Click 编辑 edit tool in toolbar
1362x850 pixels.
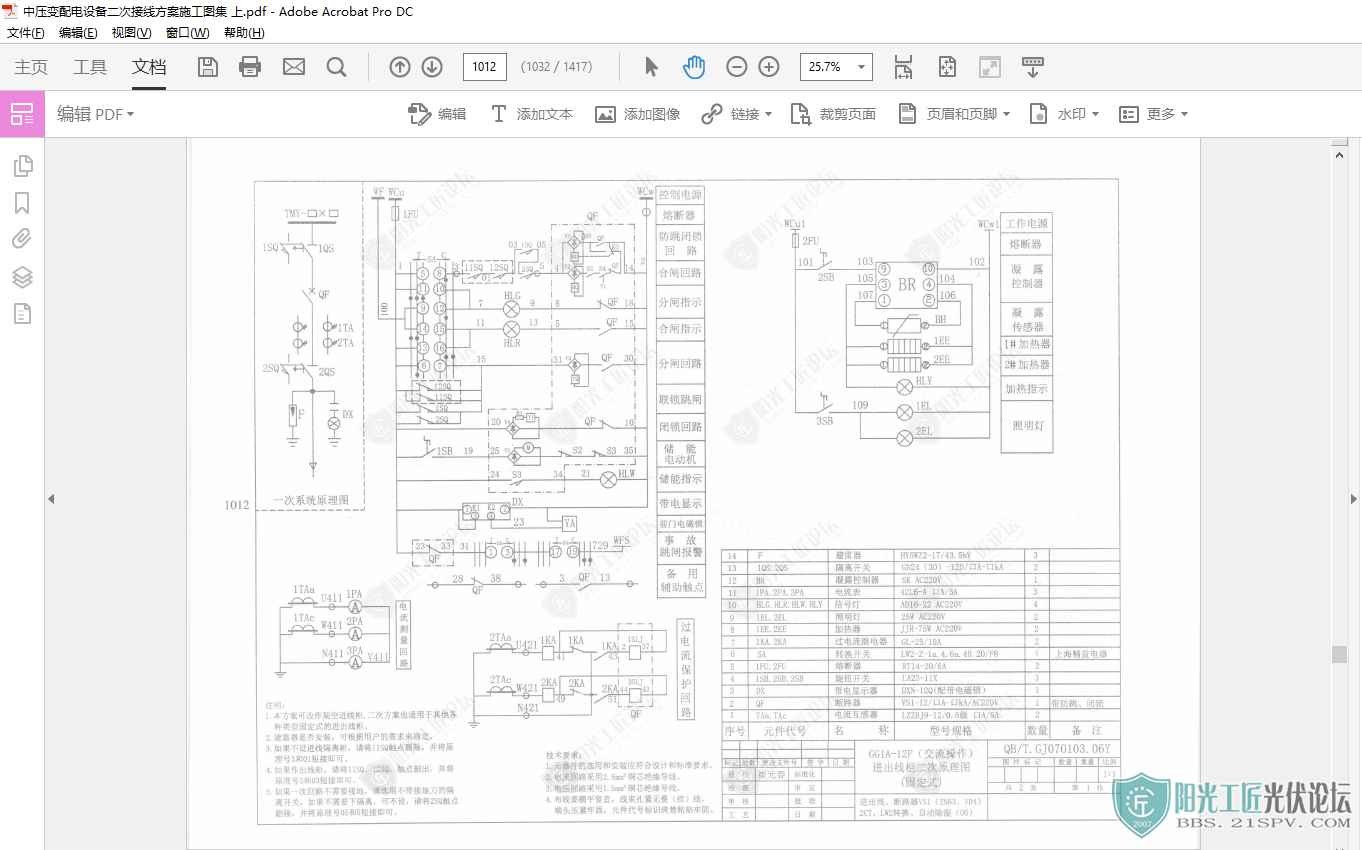point(437,114)
